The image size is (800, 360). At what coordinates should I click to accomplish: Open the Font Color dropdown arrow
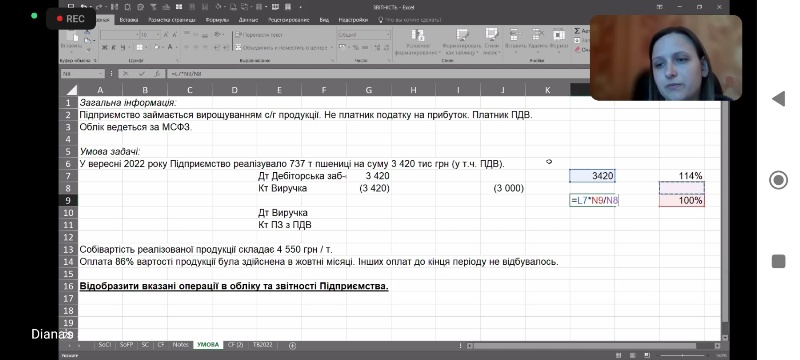tap(177, 47)
